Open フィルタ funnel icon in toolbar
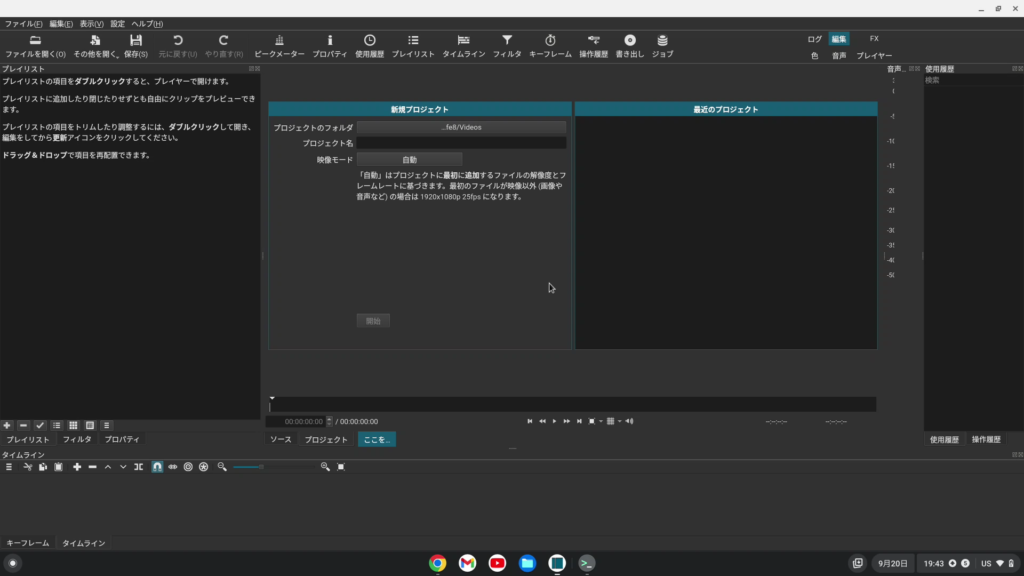The height and width of the screenshot is (576, 1024). coord(507,46)
